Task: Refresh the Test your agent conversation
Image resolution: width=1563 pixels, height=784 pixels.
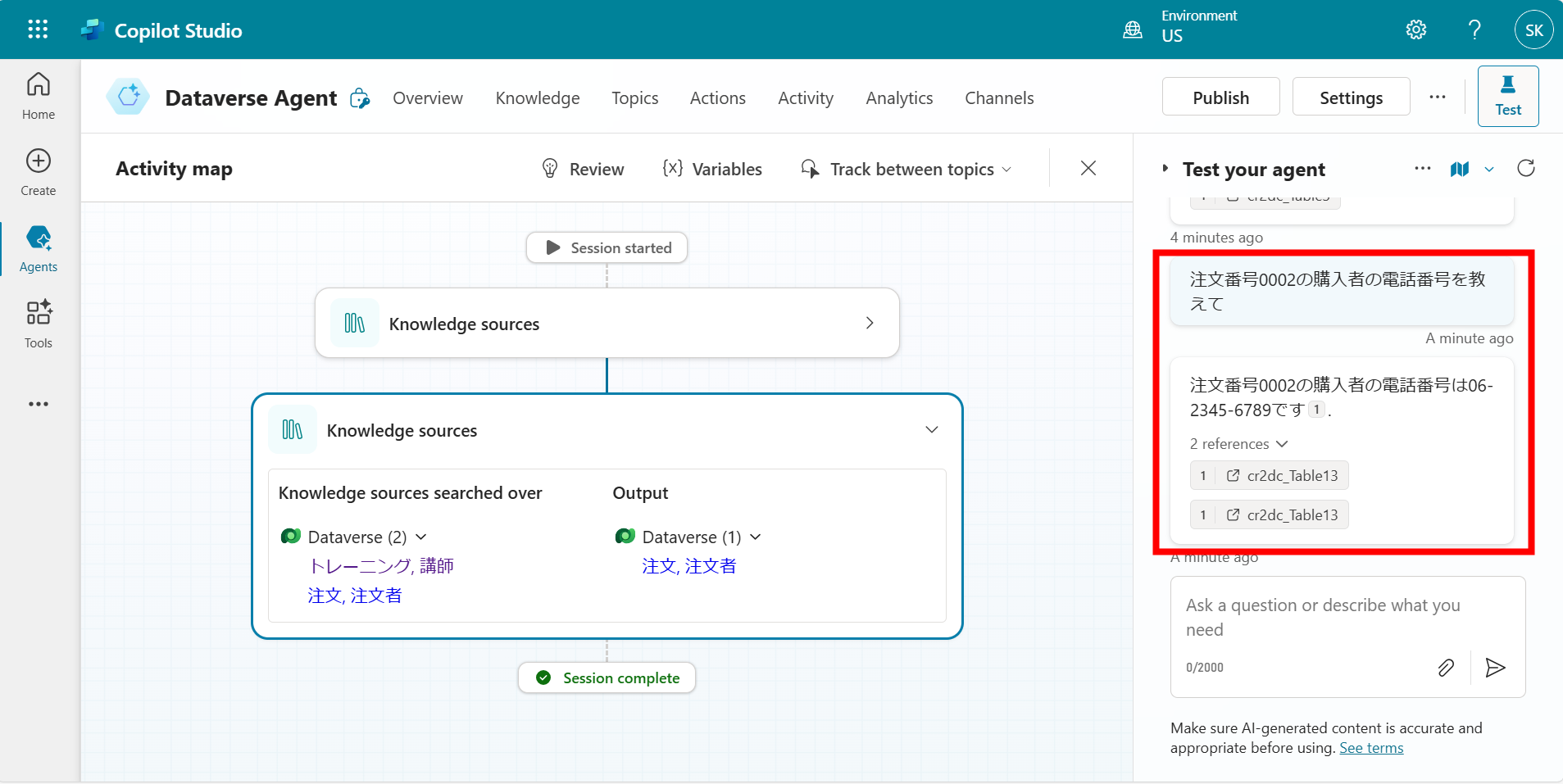Action: tap(1526, 169)
